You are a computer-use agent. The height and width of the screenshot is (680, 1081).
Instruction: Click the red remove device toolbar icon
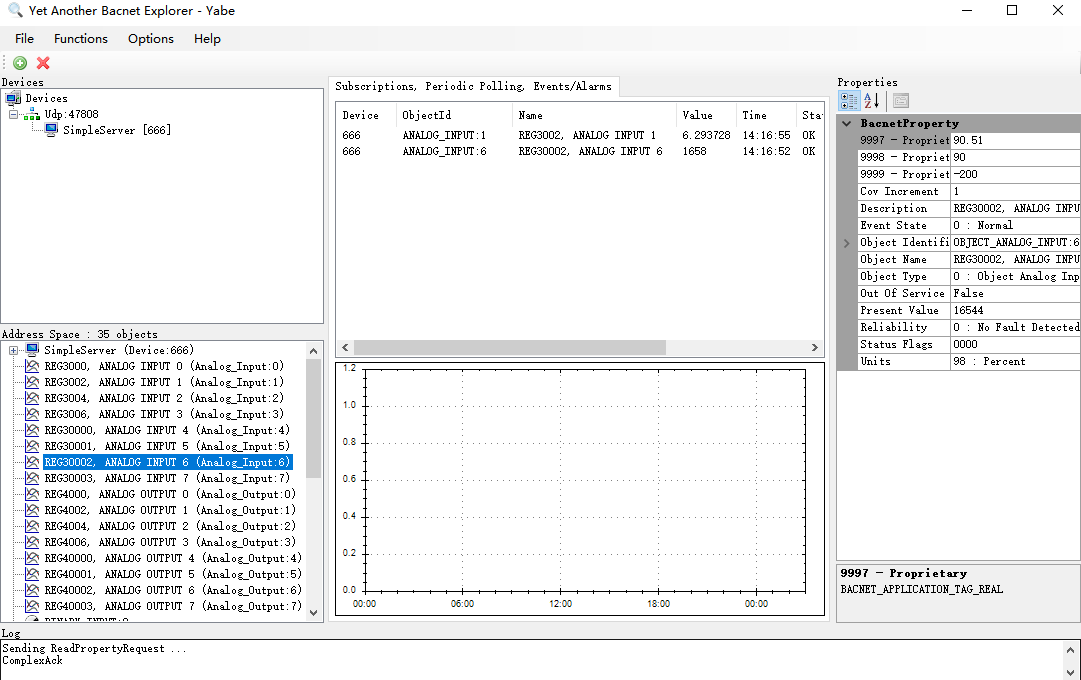pyautogui.click(x=43, y=63)
